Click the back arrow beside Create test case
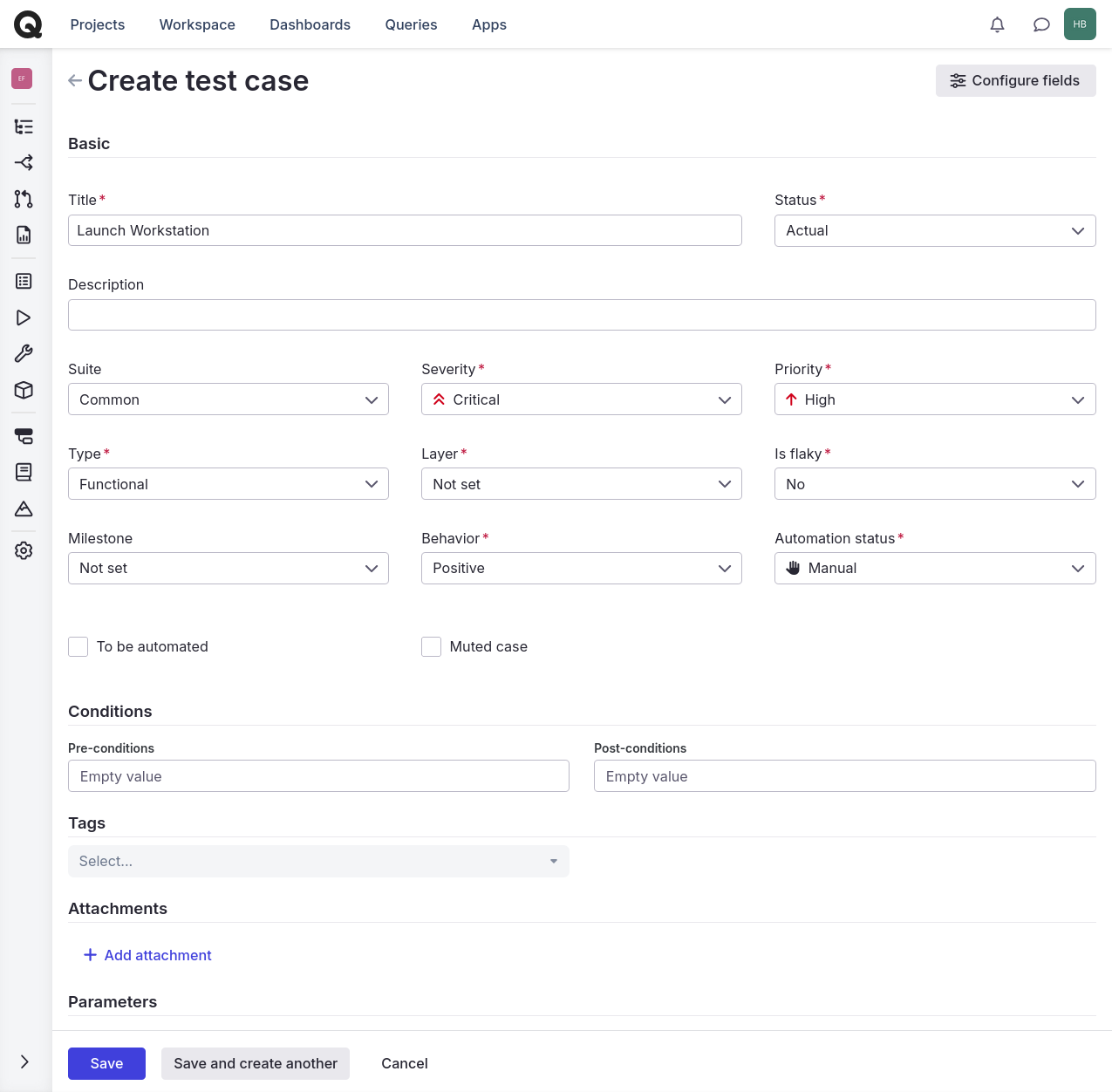This screenshot has width=1112, height=1092. 75,81
